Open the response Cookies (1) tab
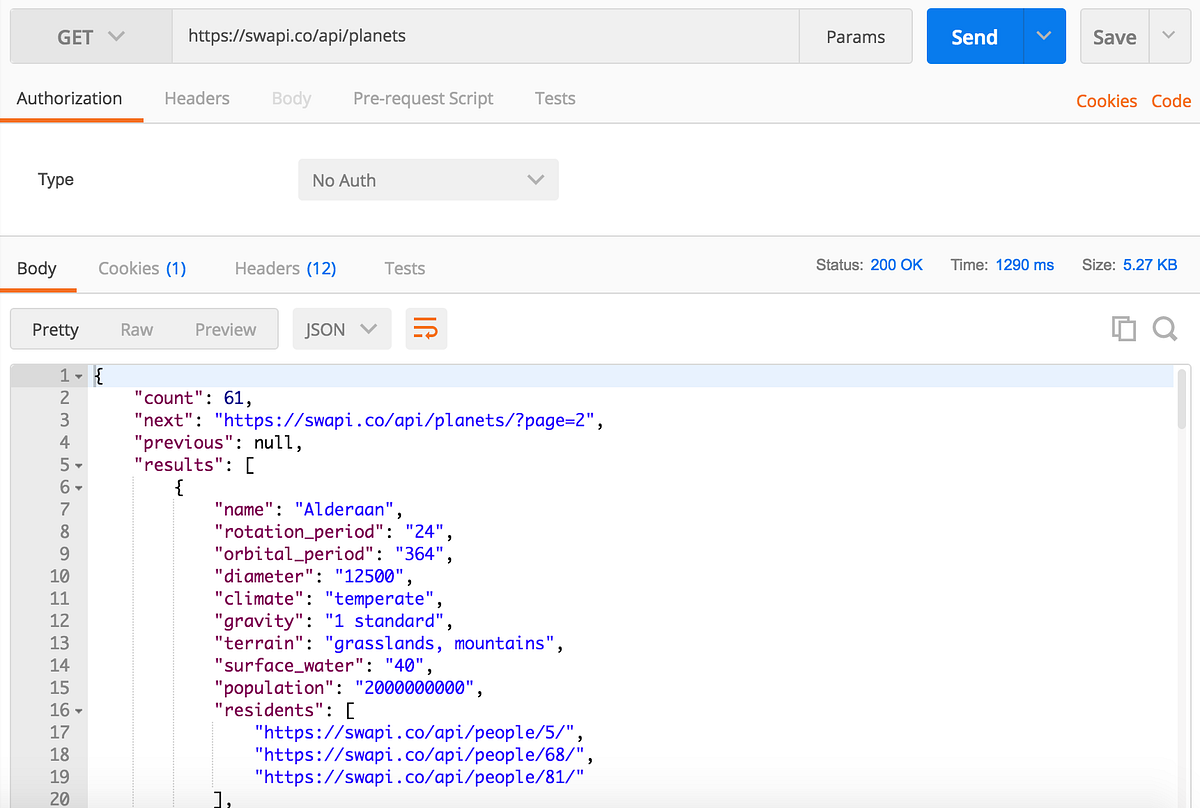Viewport: 1200px width, 808px height. point(142,268)
